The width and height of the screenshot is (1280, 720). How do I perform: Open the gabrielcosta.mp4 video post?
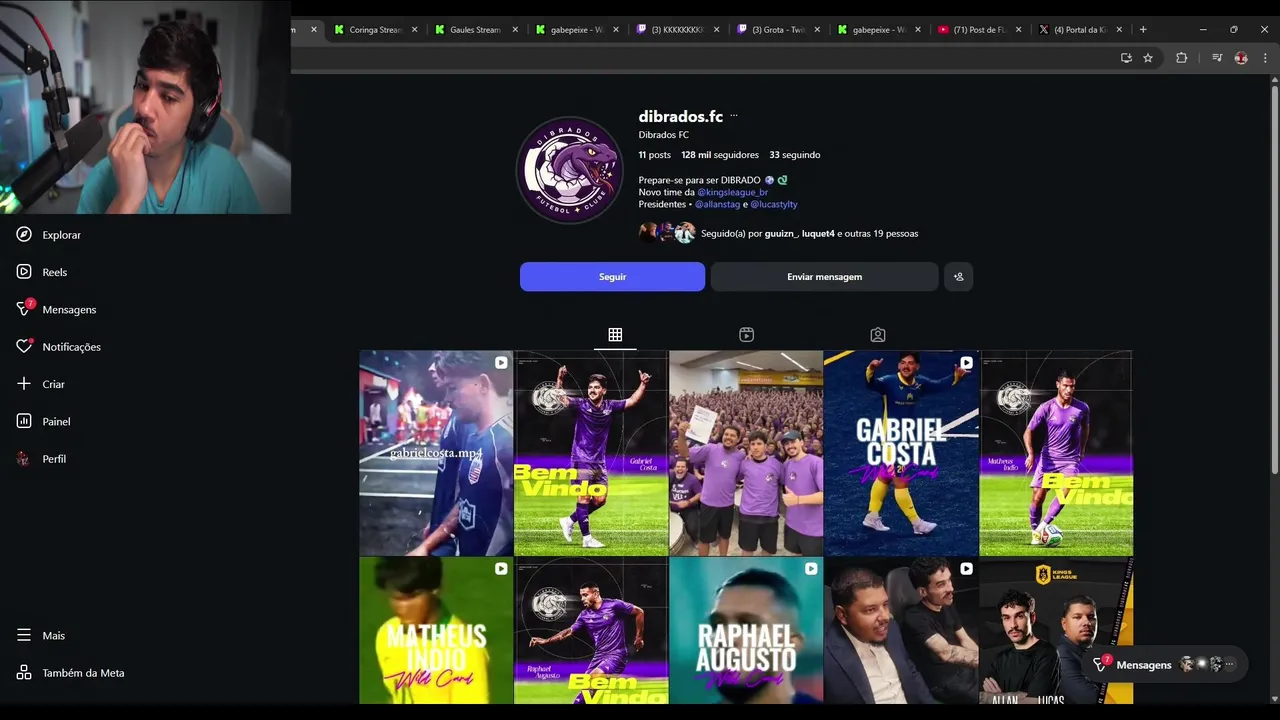[436, 453]
